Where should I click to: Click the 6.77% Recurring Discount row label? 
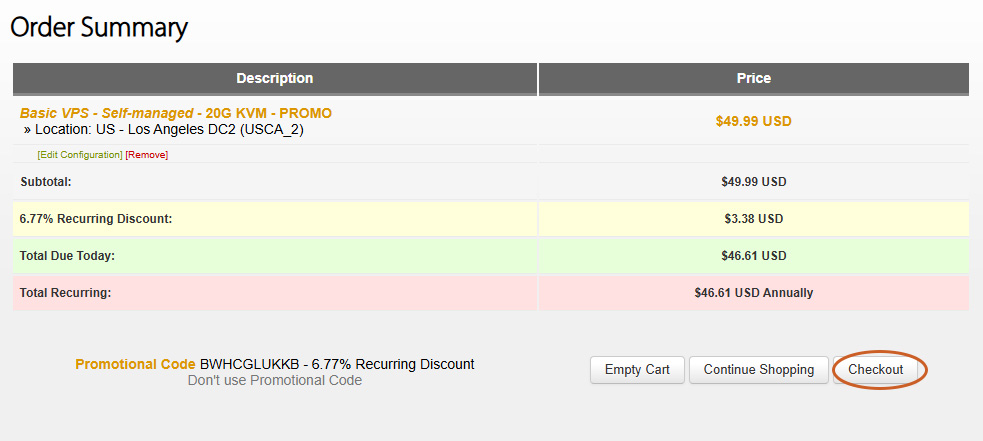tap(96, 218)
